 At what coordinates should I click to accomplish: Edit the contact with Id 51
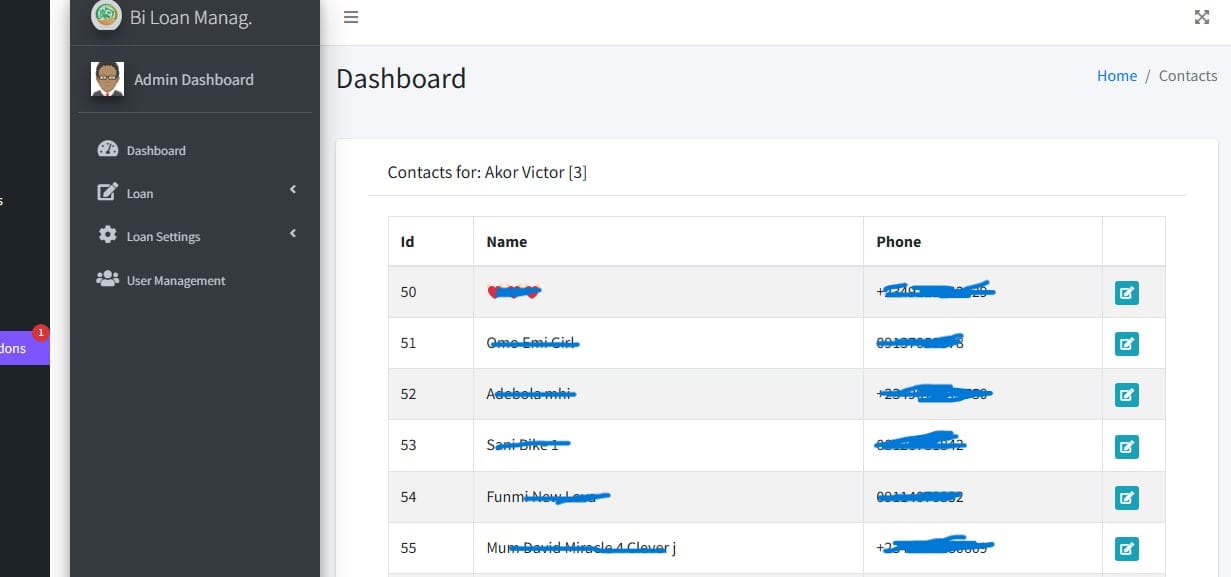pos(1126,344)
